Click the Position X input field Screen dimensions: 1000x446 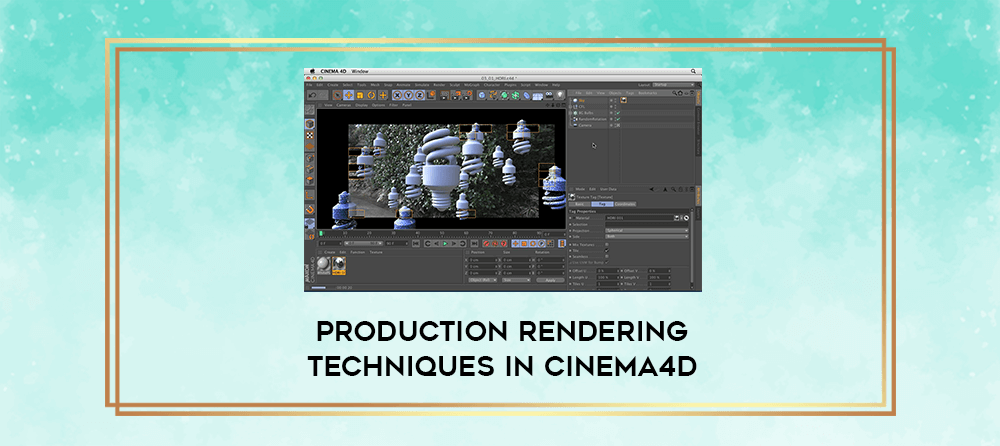(x=483, y=260)
